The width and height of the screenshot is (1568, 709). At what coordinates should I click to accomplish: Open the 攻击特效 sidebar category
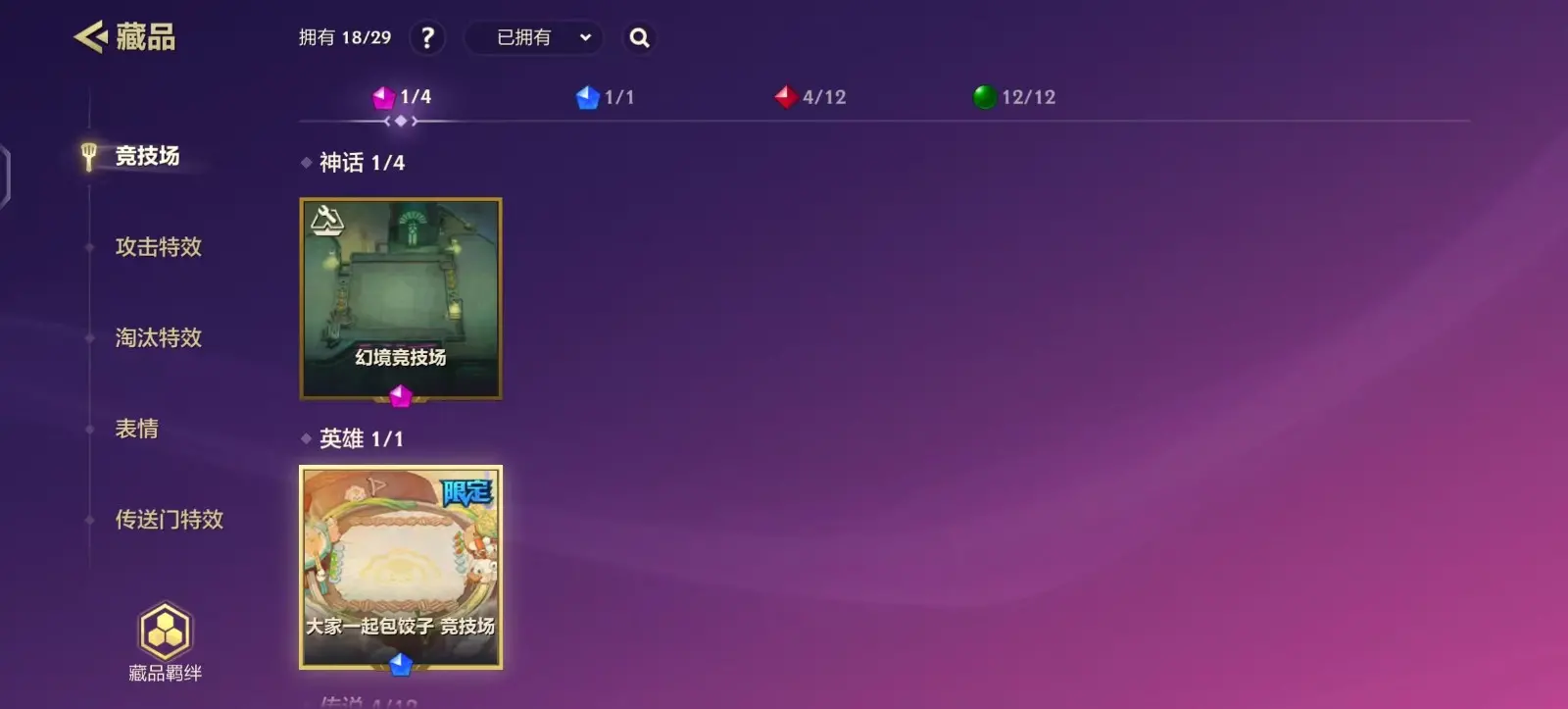159,247
